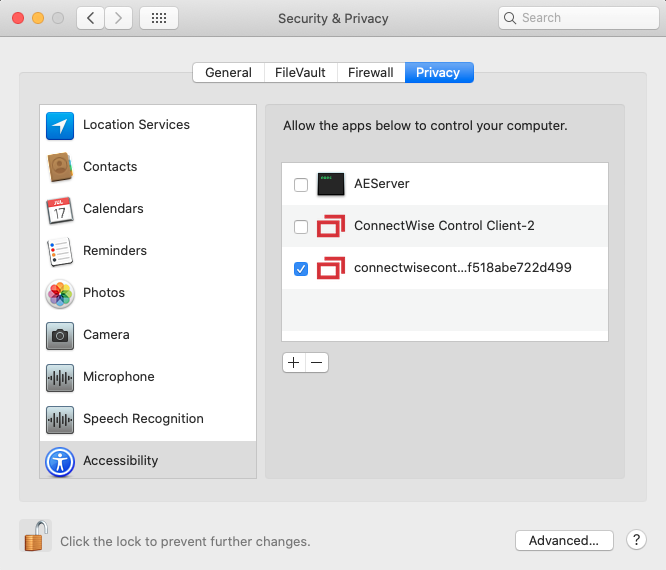
Task: Add an app with the plus button
Action: coord(293,362)
